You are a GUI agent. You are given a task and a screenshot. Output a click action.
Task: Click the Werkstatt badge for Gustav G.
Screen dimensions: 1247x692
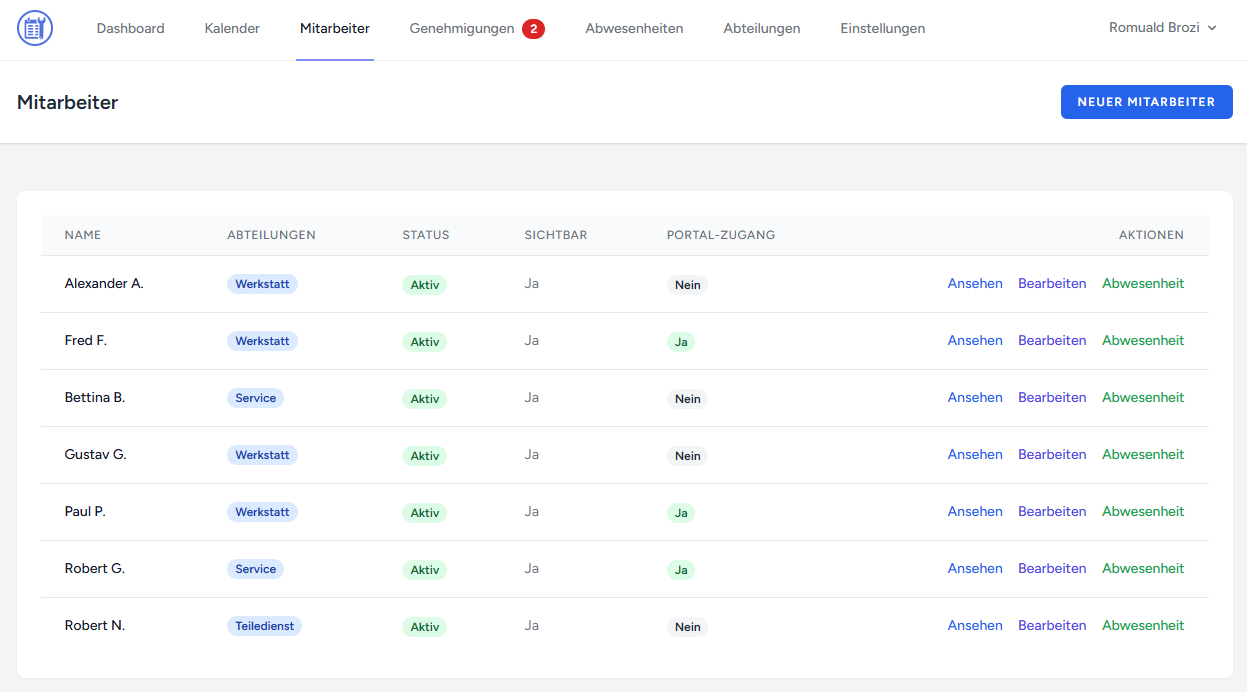pos(262,455)
